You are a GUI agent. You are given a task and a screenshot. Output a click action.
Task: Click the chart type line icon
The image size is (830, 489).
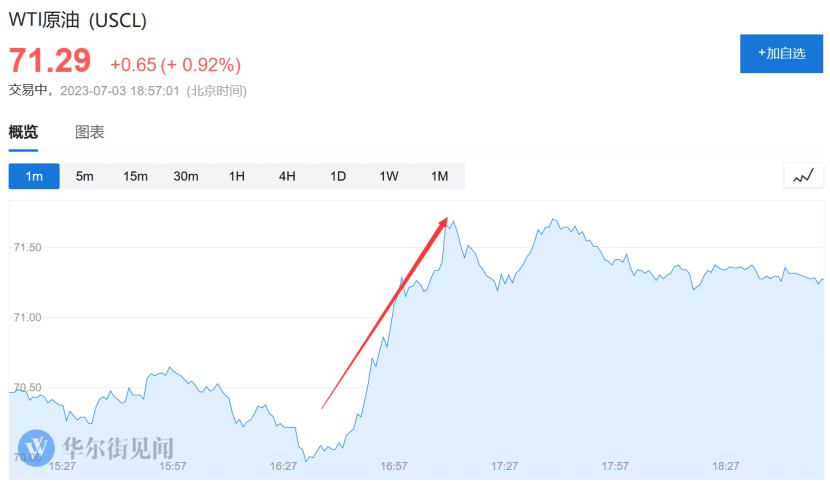(x=802, y=176)
